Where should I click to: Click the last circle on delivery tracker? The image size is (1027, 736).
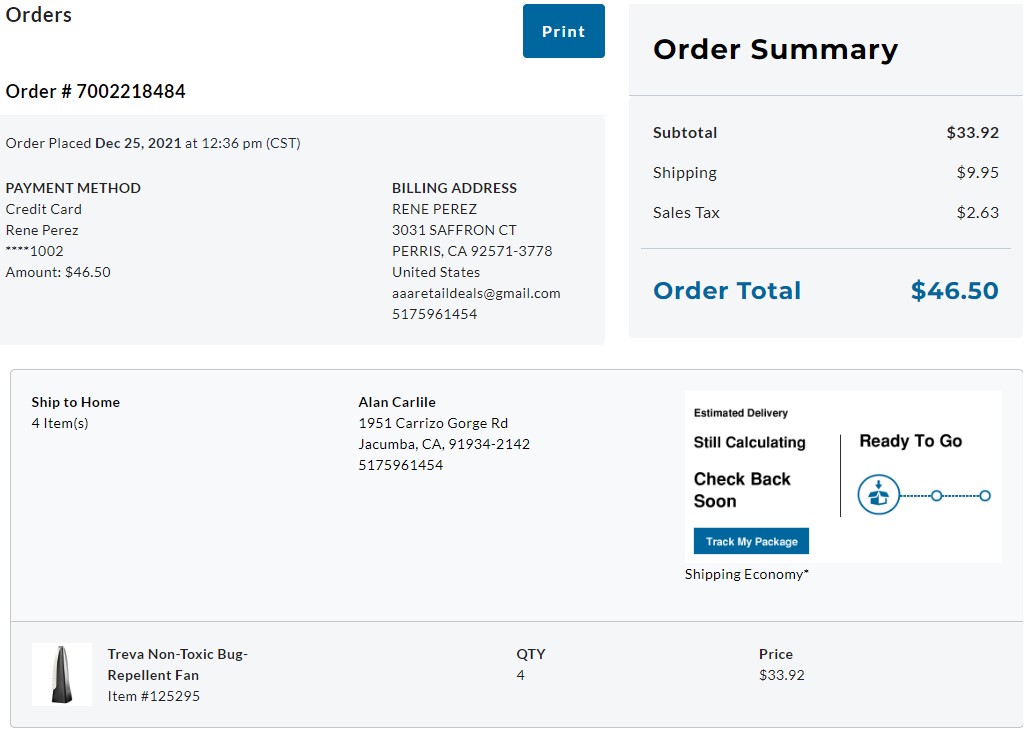click(985, 496)
